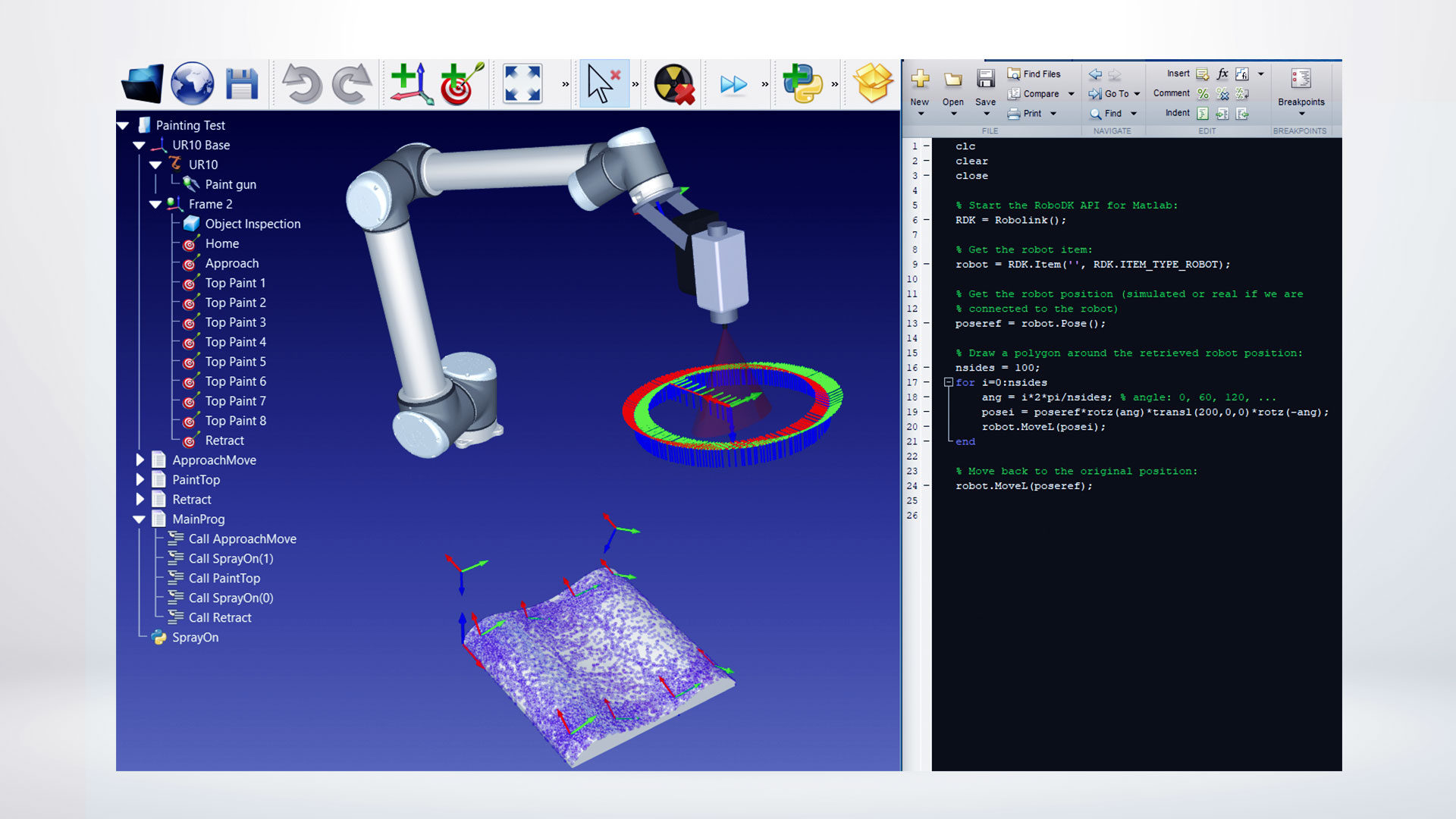
Task: Click the comment percent icon
Action: [x=1203, y=94]
